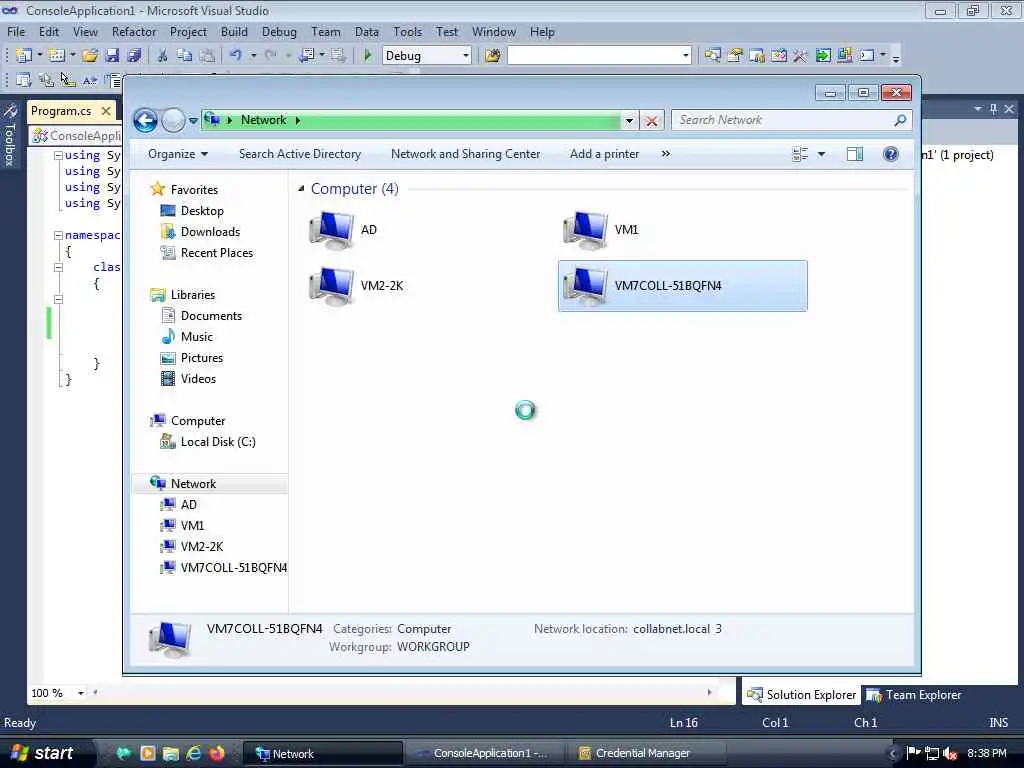Click the search magnifier in Search Network

900,120
